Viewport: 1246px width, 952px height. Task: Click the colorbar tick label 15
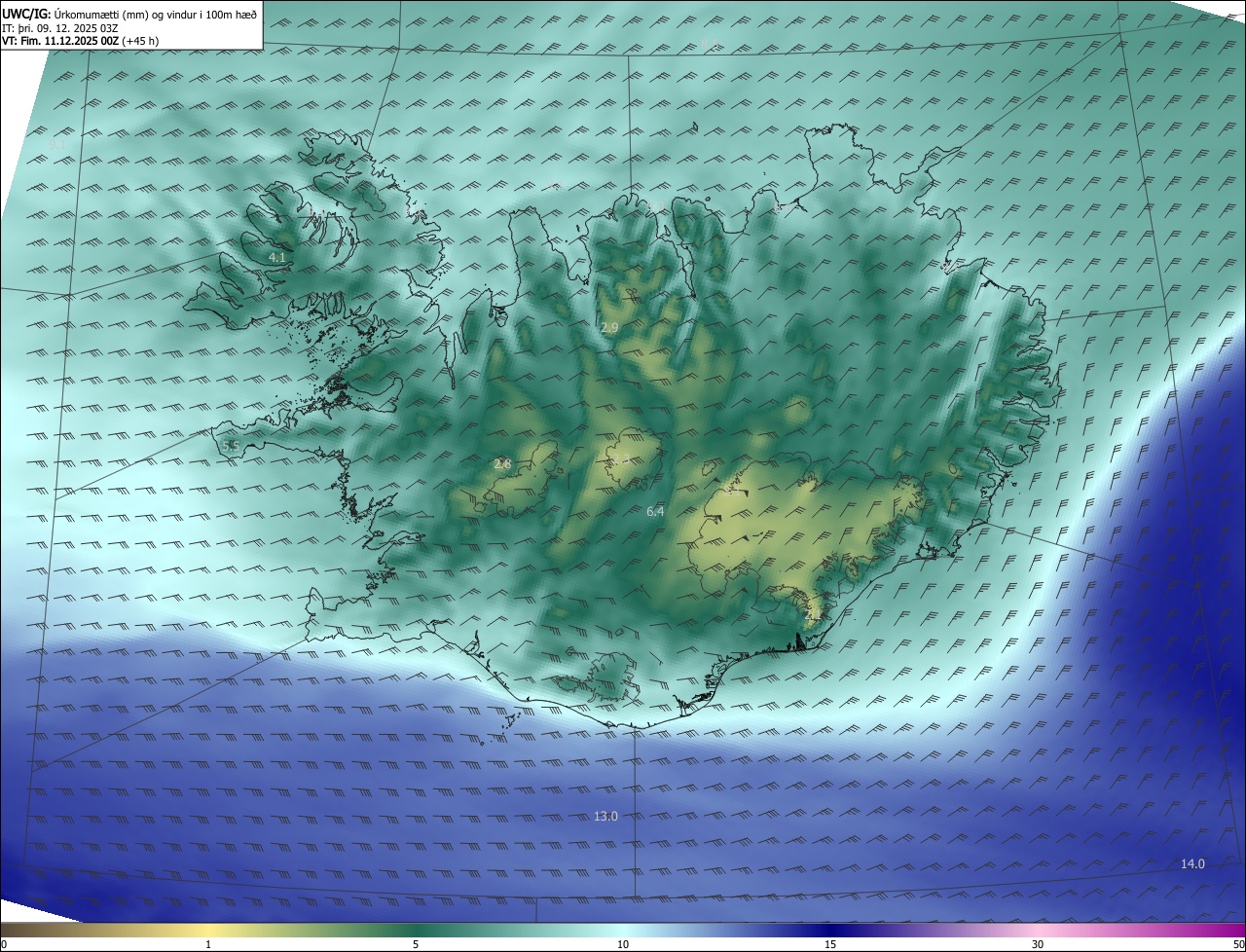point(830,944)
